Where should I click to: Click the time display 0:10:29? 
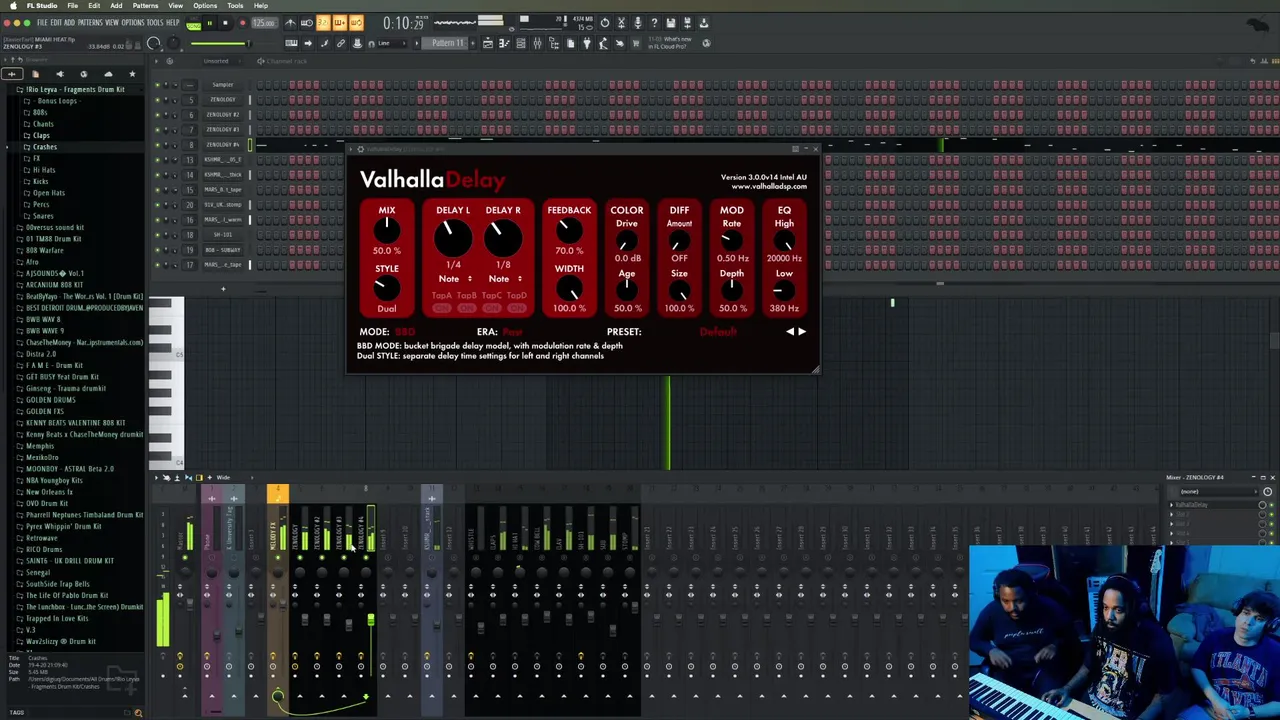[x=404, y=23]
